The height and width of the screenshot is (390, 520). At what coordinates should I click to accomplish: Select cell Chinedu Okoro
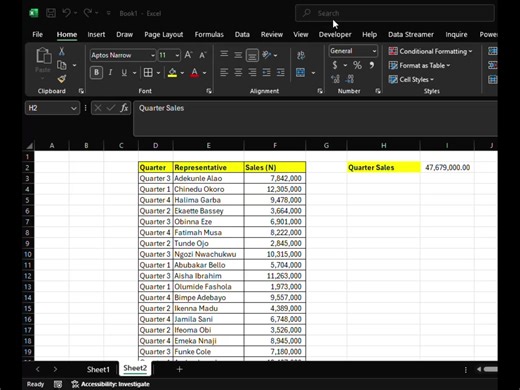point(208,189)
